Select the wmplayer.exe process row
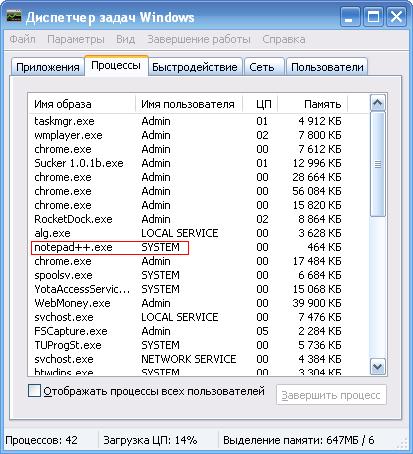Image resolution: width=413 pixels, height=454 pixels. [x=198, y=135]
